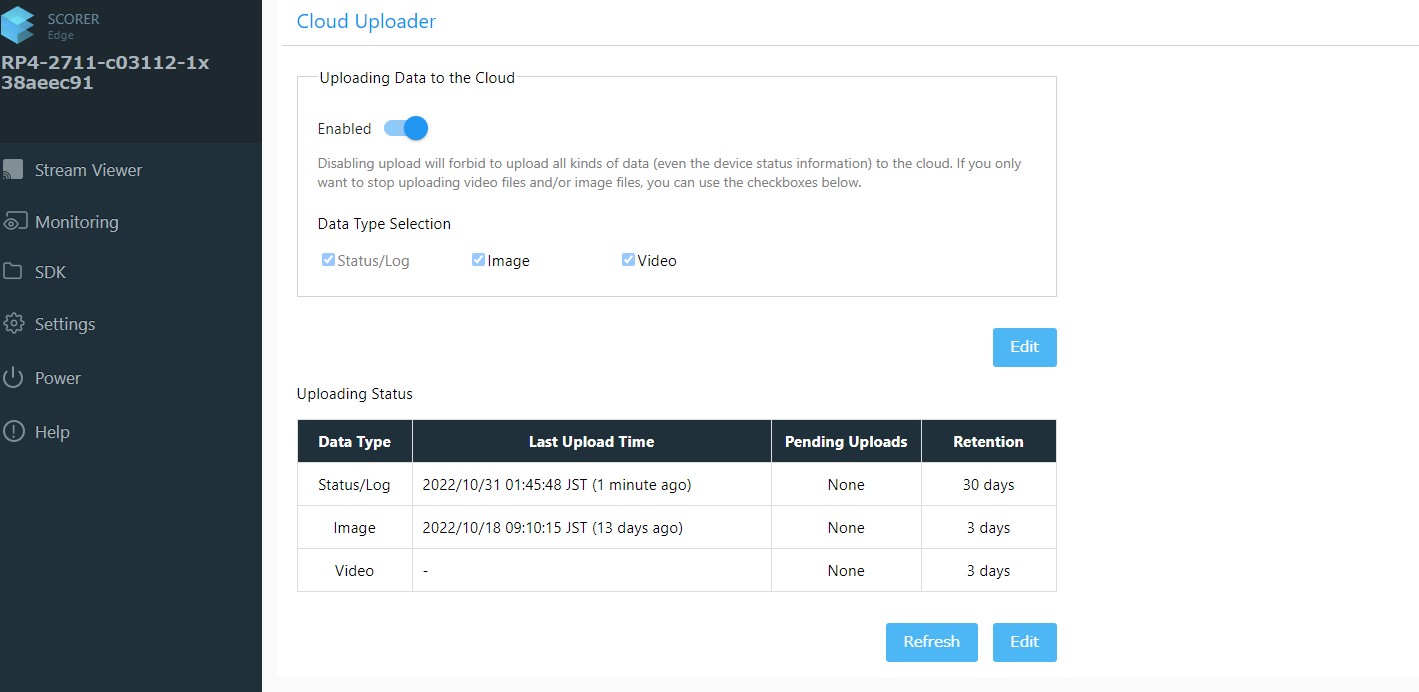Select the device name RP4-2711-c03112-1x38aeec91
The width and height of the screenshot is (1419, 692).
pyautogui.click(x=105, y=73)
